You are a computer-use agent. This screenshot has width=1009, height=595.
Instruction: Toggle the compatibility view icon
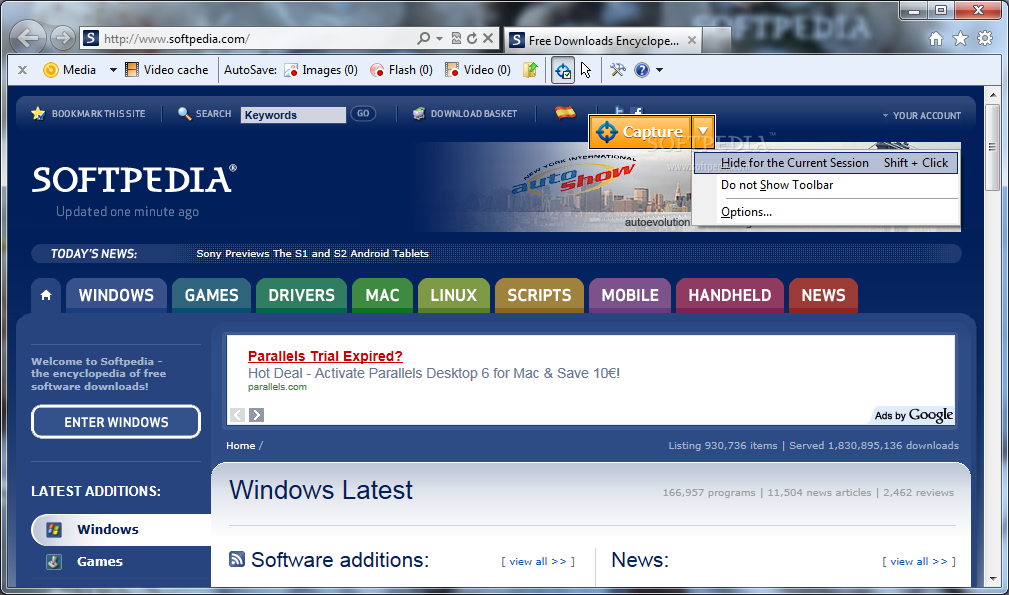tap(456, 39)
